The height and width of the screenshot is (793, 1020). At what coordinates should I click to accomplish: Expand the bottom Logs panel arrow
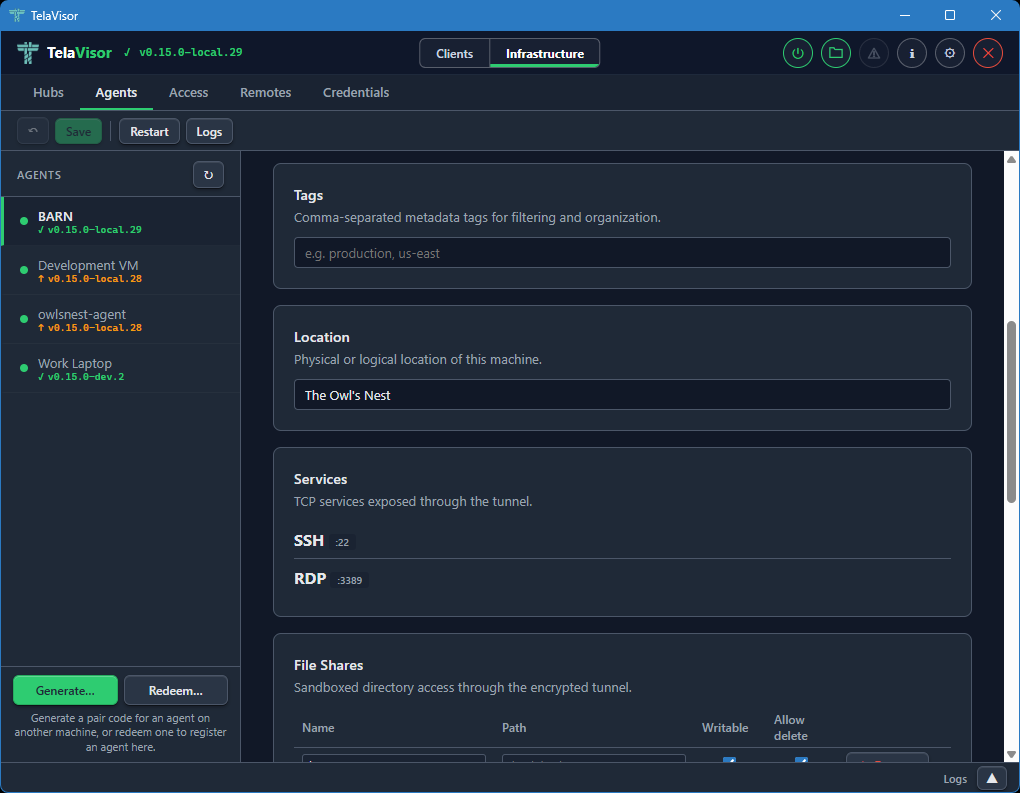(x=991, y=779)
